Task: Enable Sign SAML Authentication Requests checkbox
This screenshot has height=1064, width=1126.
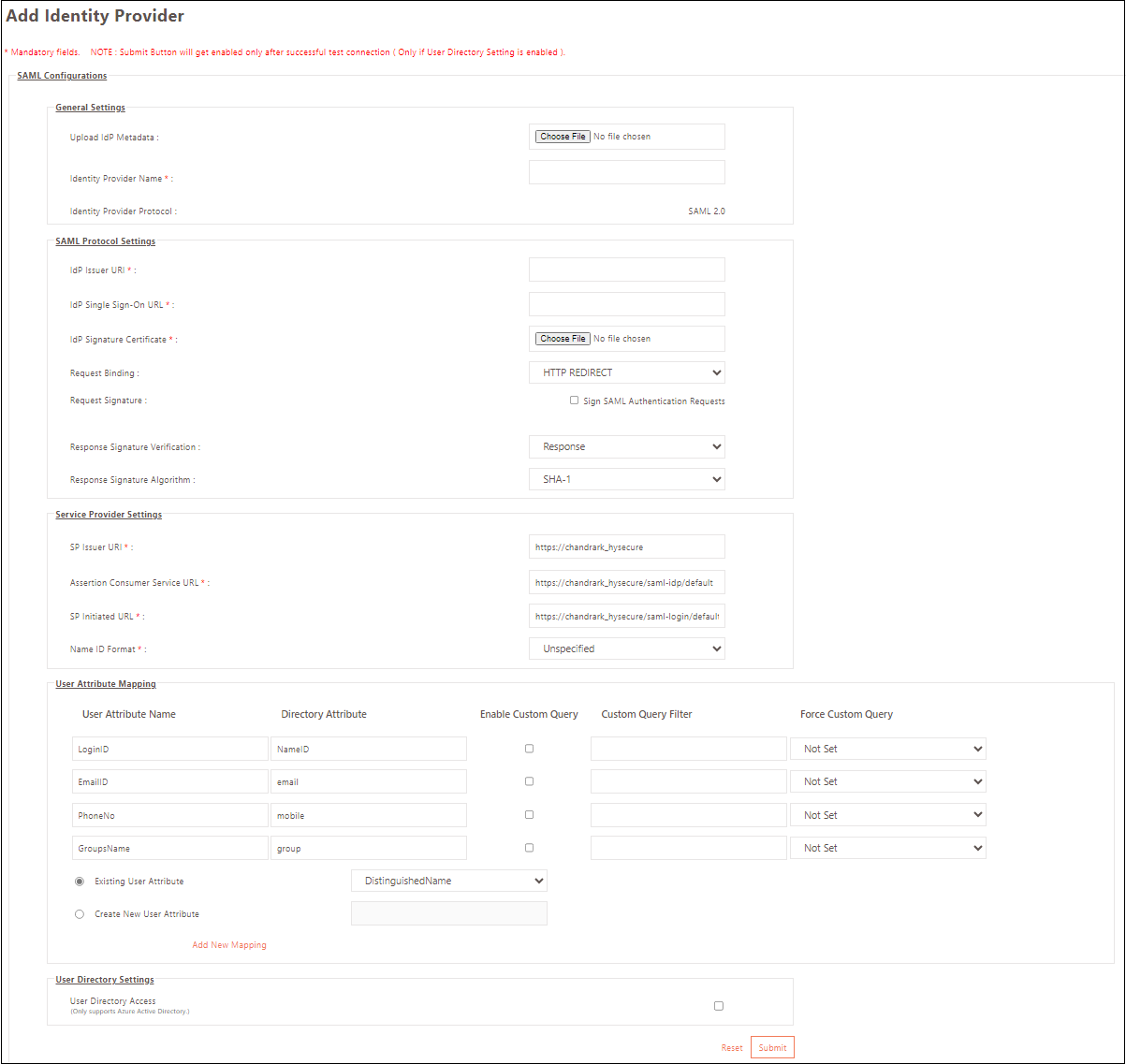Action: click(x=575, y=401)
